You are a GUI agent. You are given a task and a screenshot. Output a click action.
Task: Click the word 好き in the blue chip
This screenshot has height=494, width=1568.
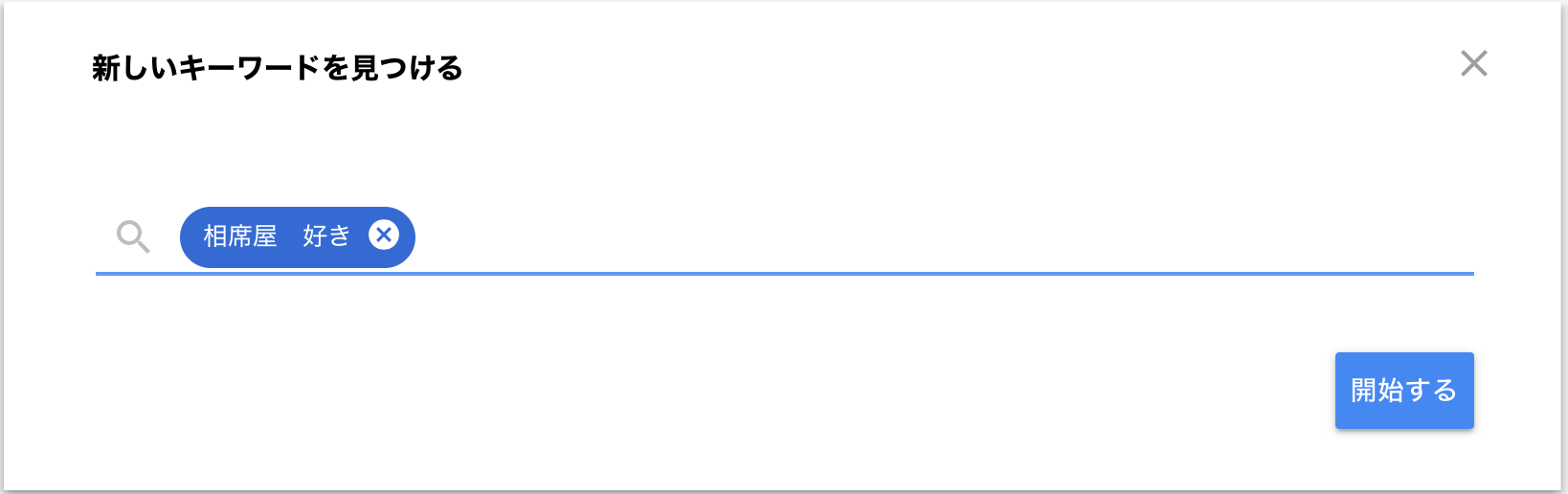[326, 236]
